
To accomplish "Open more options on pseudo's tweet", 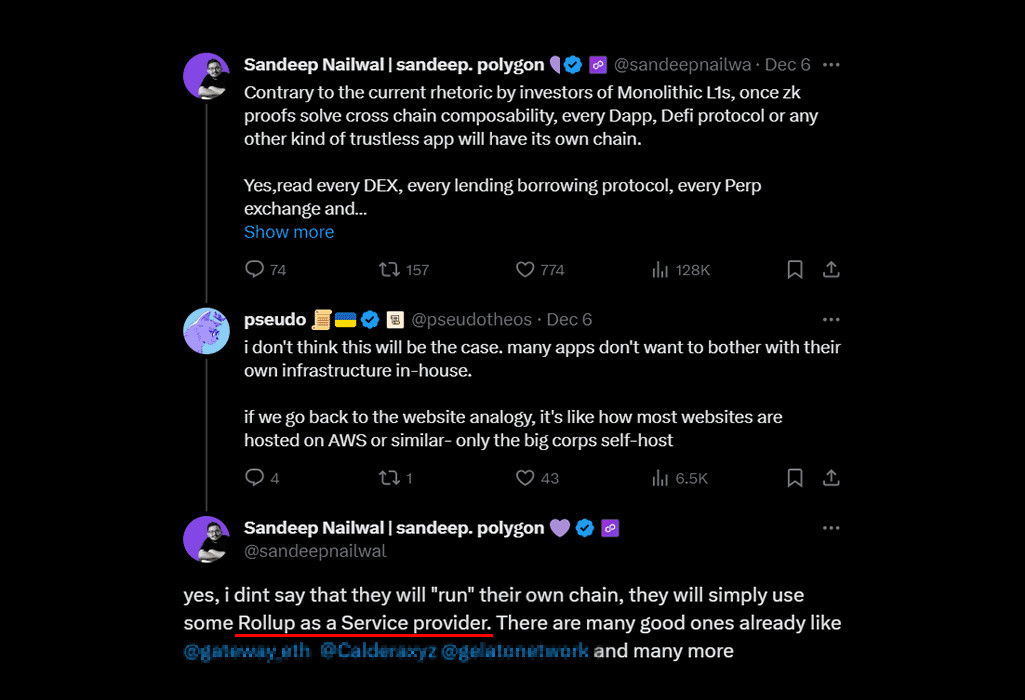I will (x=831, y=320).
